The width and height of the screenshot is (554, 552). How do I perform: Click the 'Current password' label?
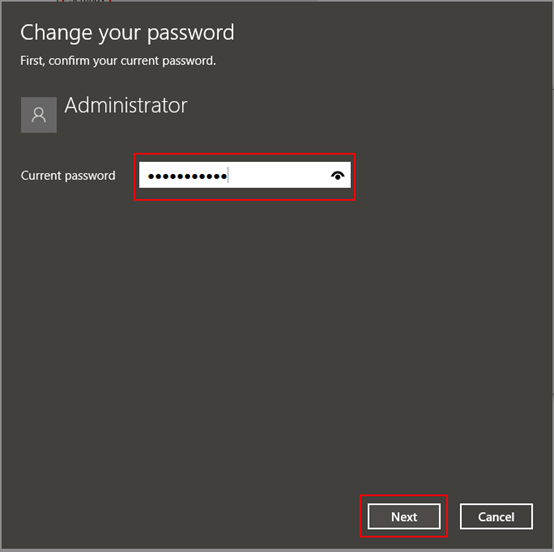(x=68, y=176)
